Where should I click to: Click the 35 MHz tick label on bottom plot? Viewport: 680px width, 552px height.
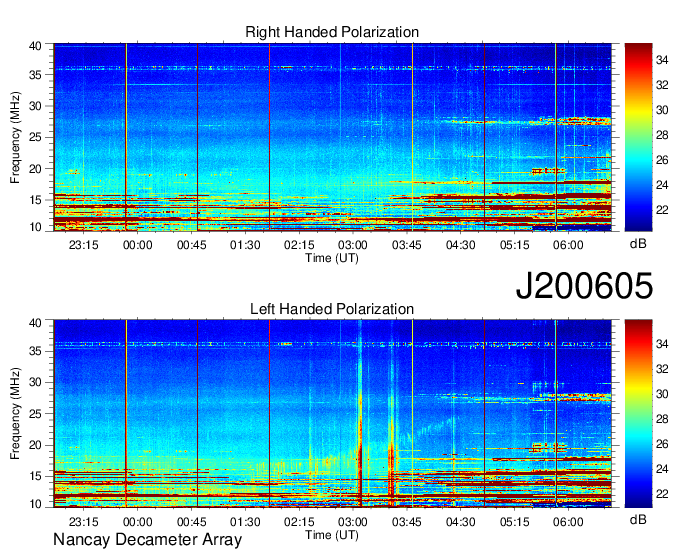click(x=35, y=351)
